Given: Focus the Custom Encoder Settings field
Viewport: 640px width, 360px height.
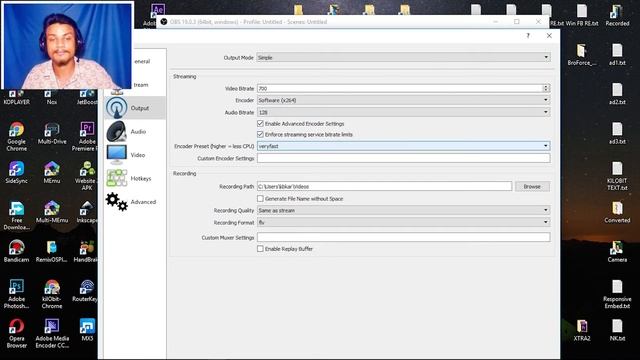Looking at the screenshot, I should [x=403, y=158].
